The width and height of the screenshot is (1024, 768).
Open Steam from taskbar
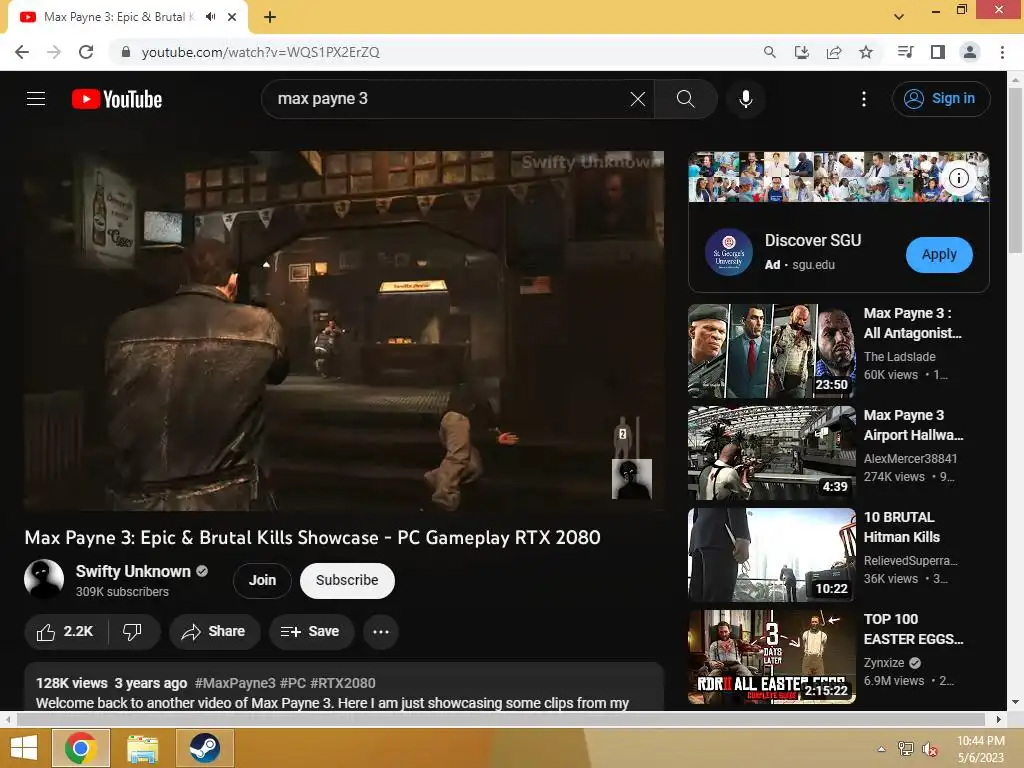click(204, 748)
